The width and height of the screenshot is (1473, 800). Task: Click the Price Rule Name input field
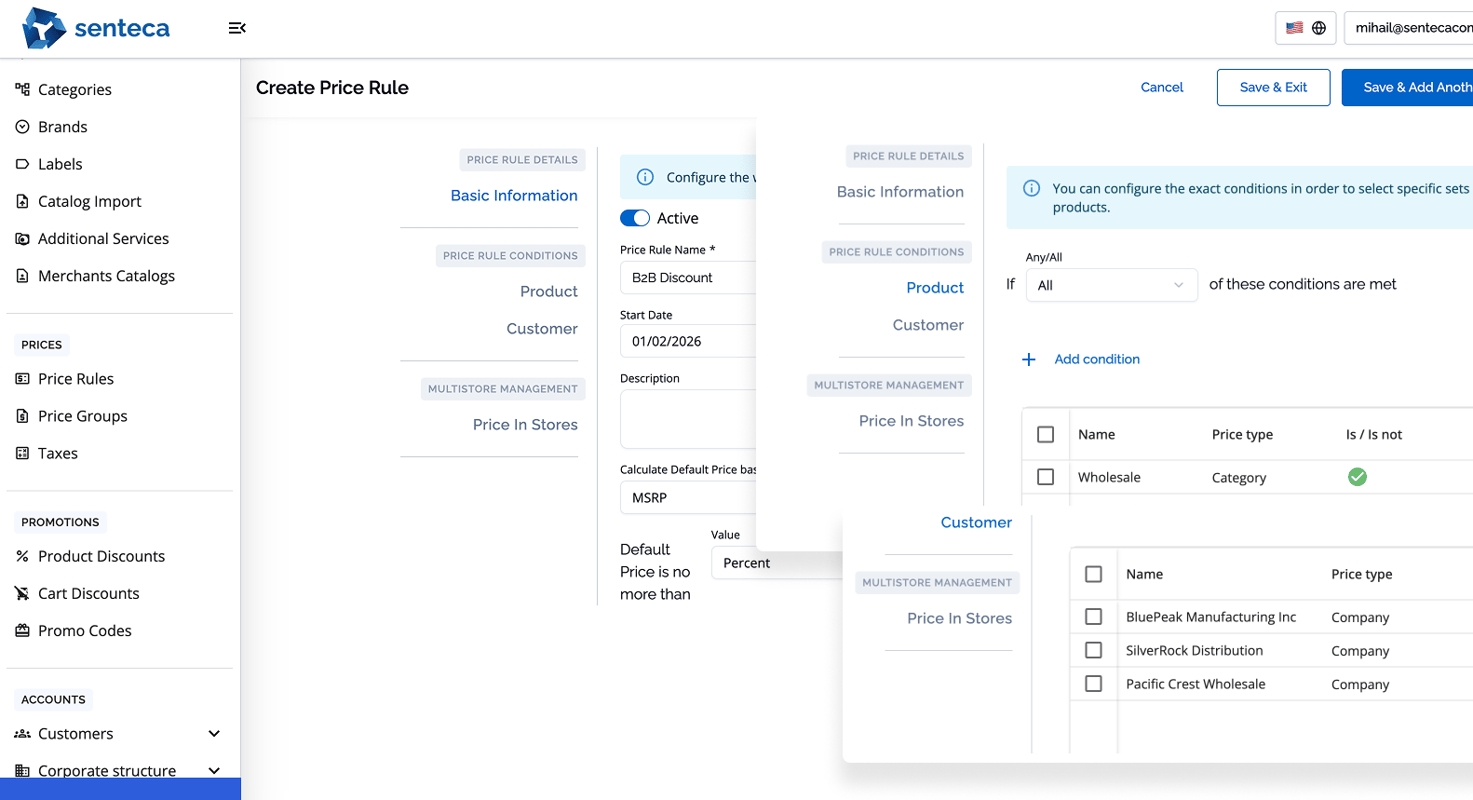coord(690,277)
